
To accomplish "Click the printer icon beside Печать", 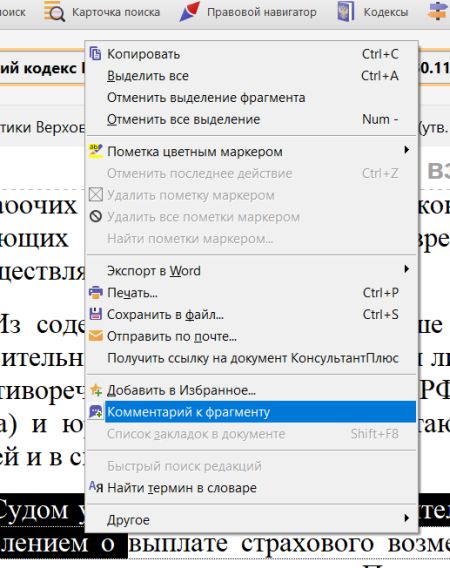I will 96,292.
